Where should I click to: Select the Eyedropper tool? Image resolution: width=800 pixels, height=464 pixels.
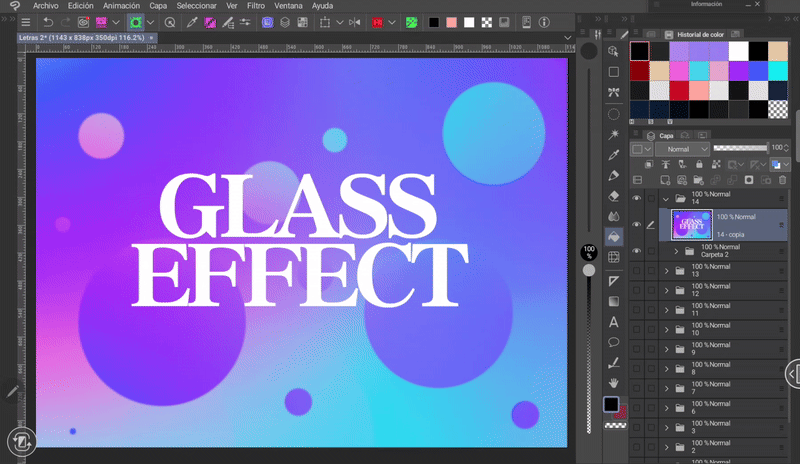click(x=614, y=154)
